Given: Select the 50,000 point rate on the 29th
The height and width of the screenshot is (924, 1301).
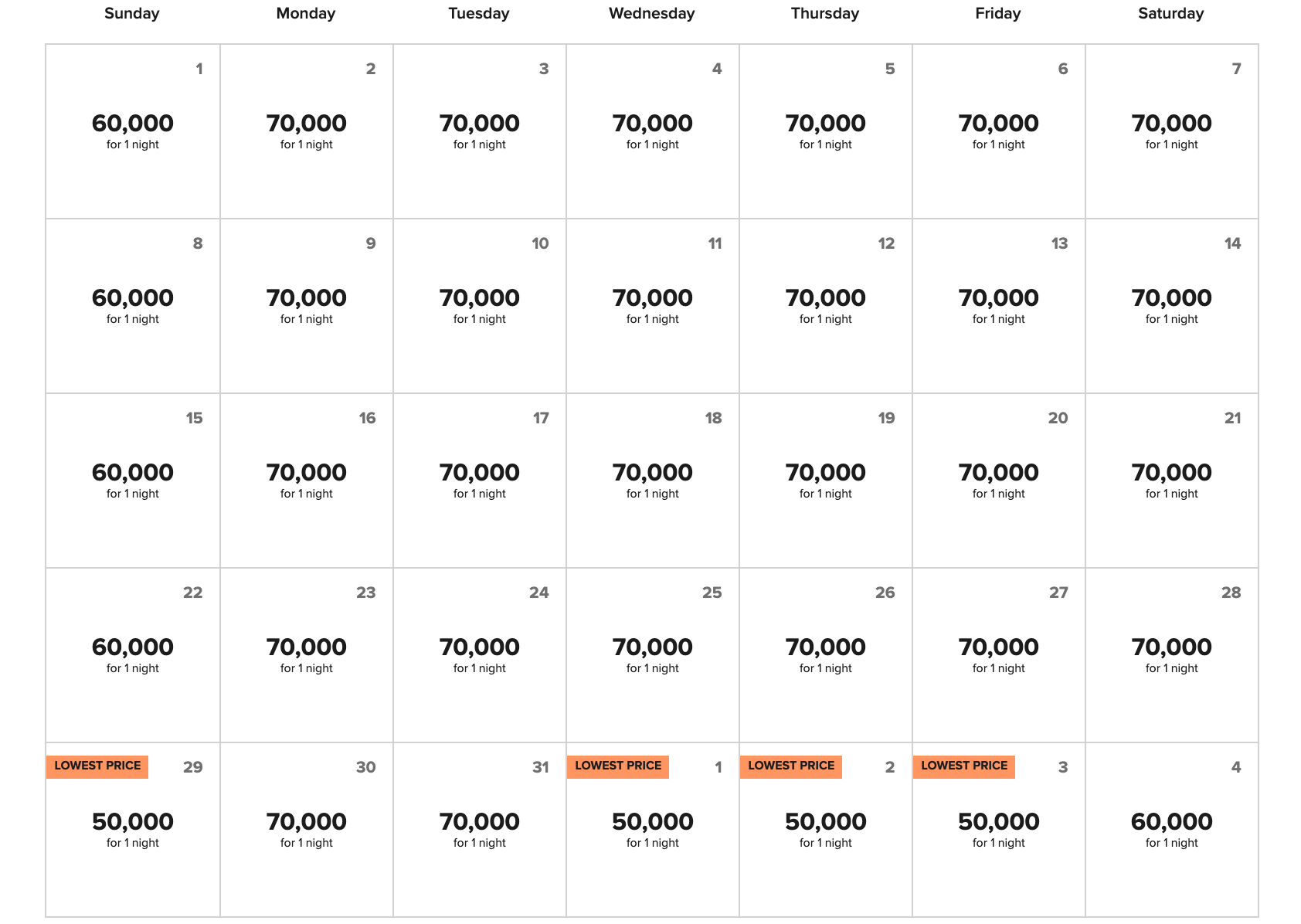Looking at the screenshot, I should click(x=132, y=821).
